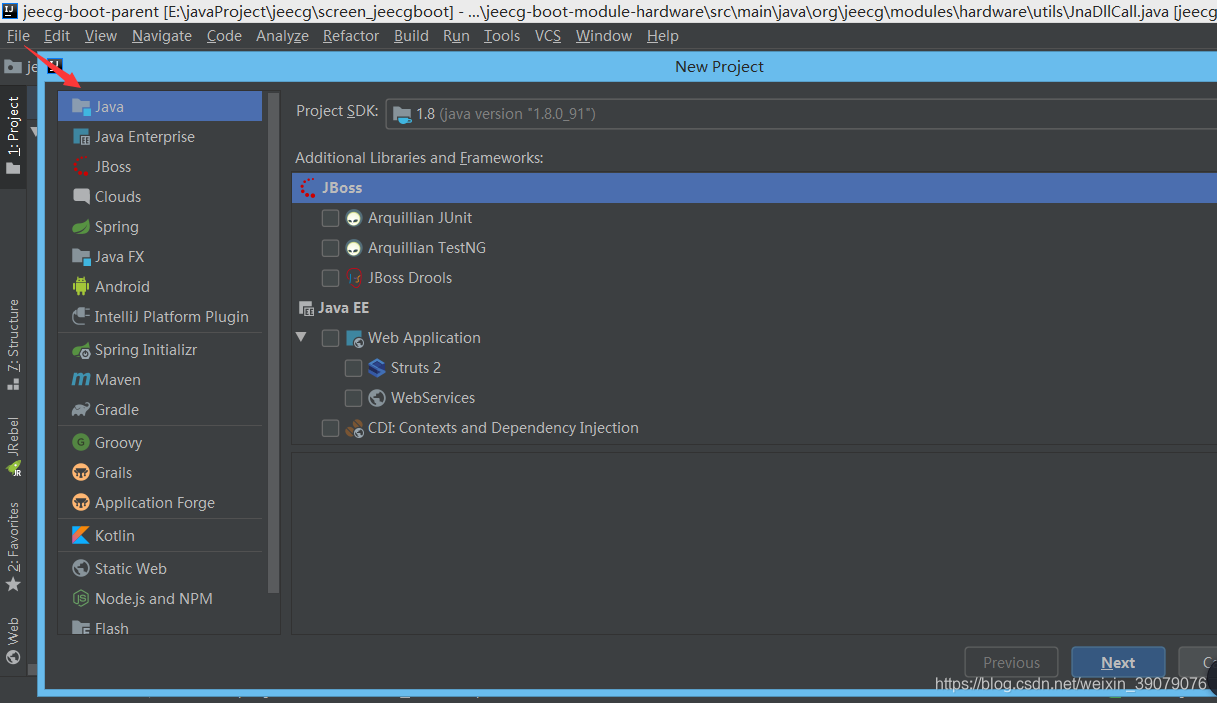Pick the JBoss icon in the project type list
This screenshot has height=703, width=1217.
coord(81,167)
